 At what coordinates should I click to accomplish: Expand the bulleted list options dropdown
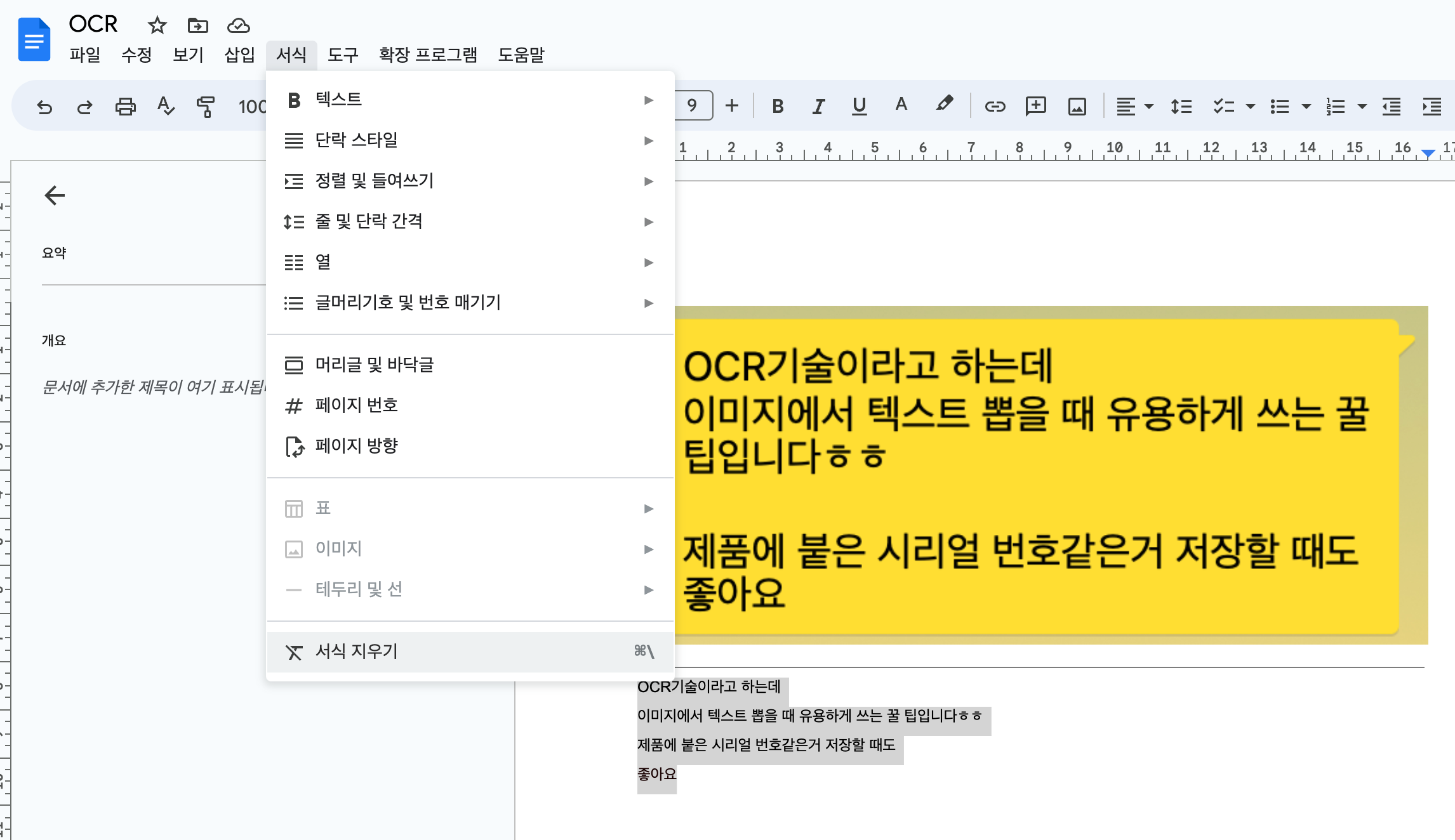click(1306, 107)
